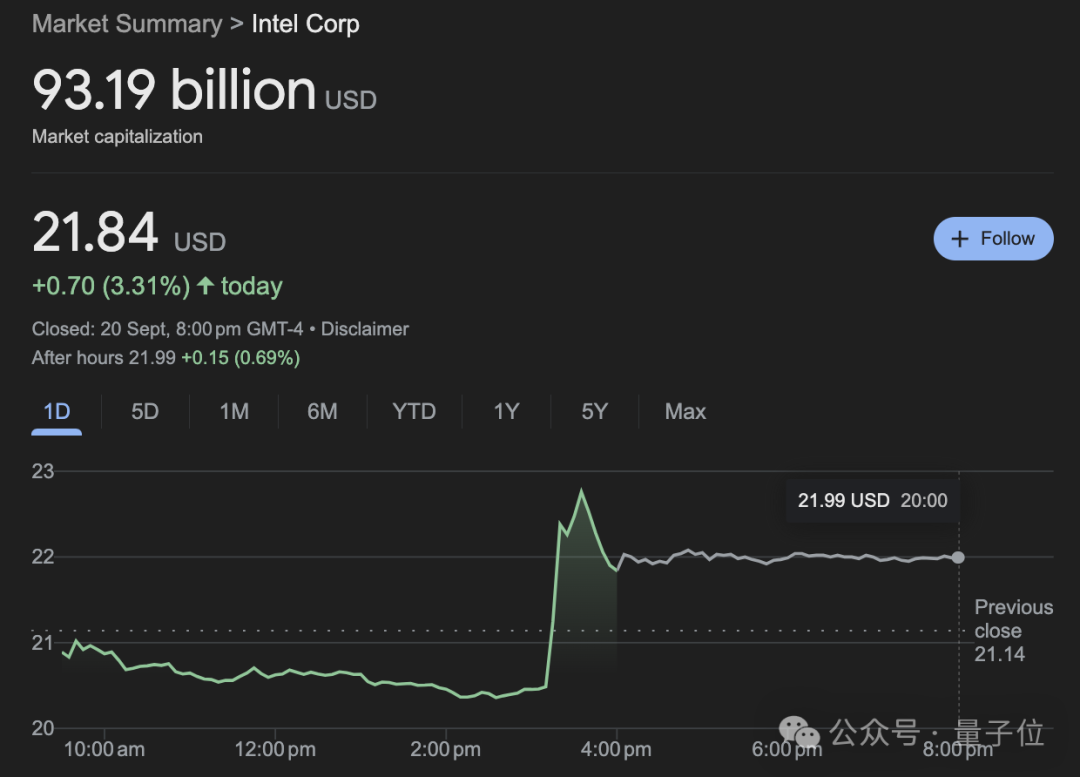1080x777 pixels.
Task: Click the 4:00 pm time axis label
Action: [x=616, y=749]
